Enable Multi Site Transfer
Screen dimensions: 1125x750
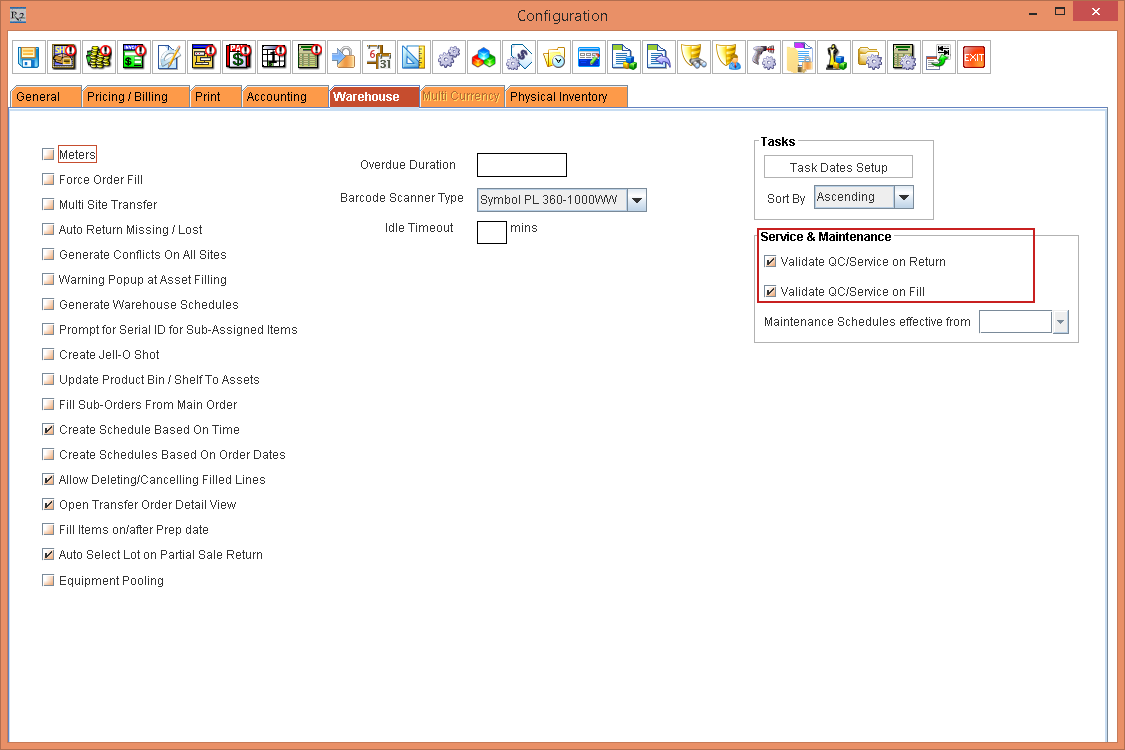[x=48, y=205]
